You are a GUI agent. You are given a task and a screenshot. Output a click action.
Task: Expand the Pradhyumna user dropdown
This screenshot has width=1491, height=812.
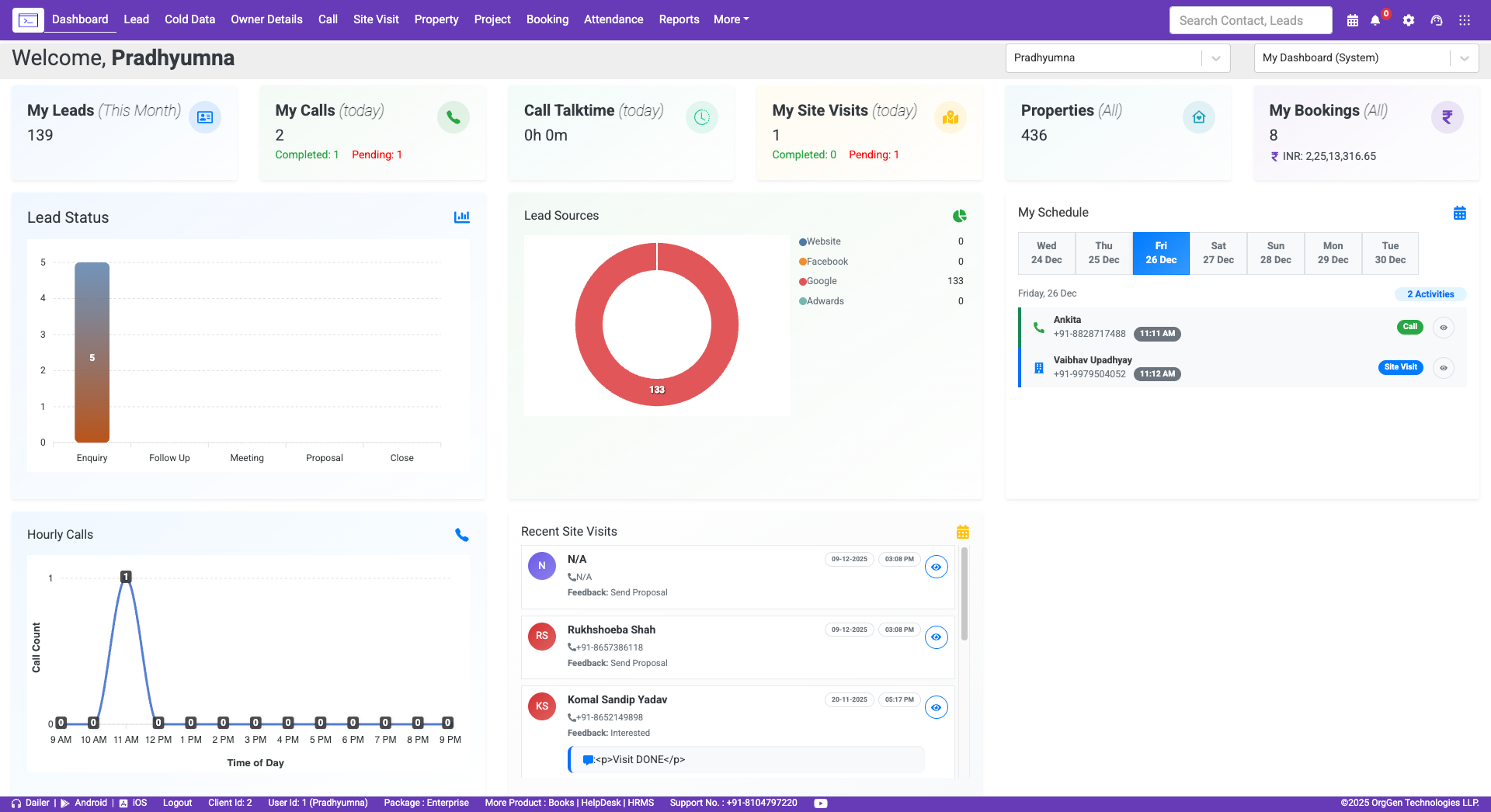[1215, 57]
